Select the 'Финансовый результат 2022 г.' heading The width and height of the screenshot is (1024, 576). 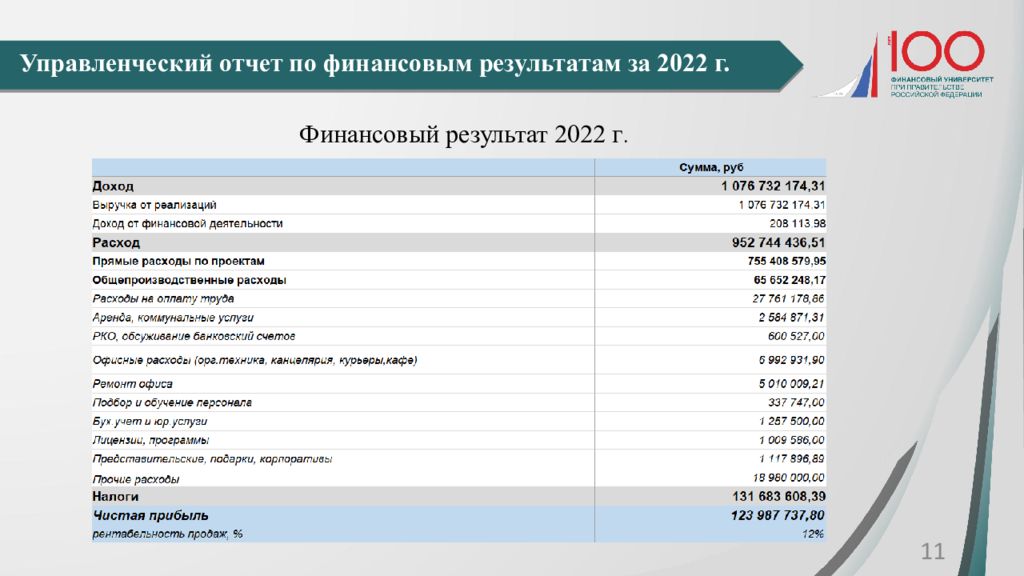[464, 134]
